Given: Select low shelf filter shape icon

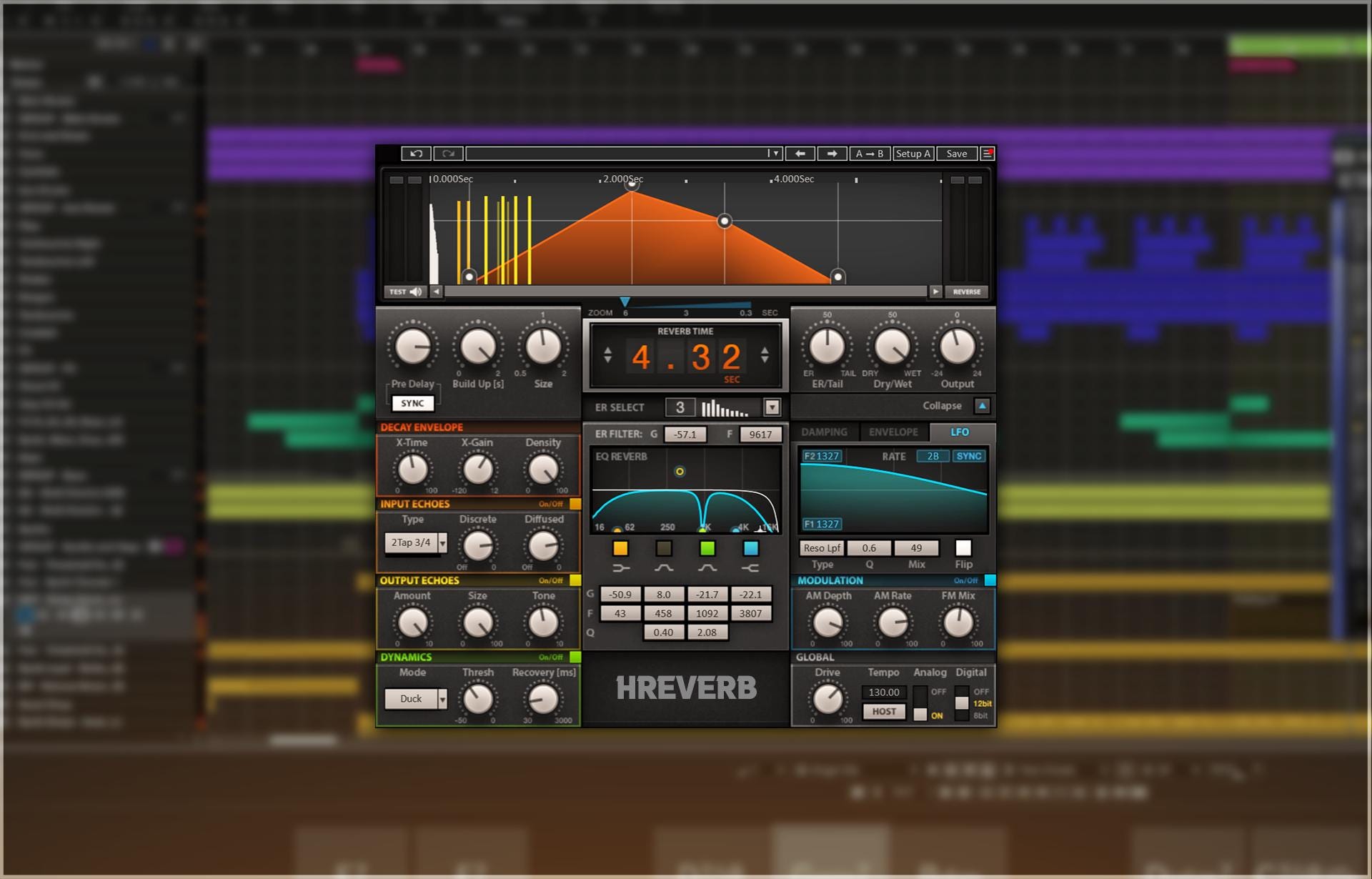Looking at the screenshot, I should tap(620, 568).
